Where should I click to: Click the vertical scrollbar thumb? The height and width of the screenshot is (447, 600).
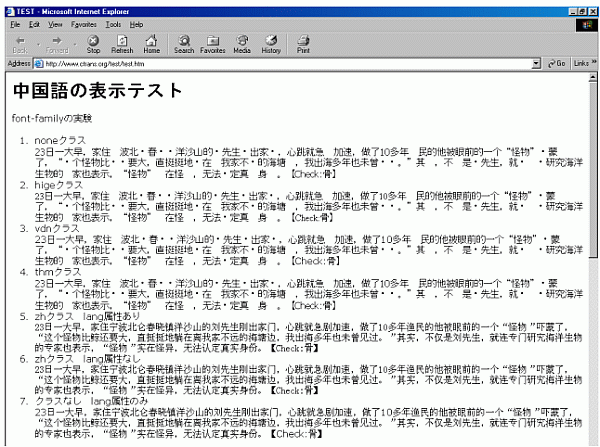(x=593, y=170)
